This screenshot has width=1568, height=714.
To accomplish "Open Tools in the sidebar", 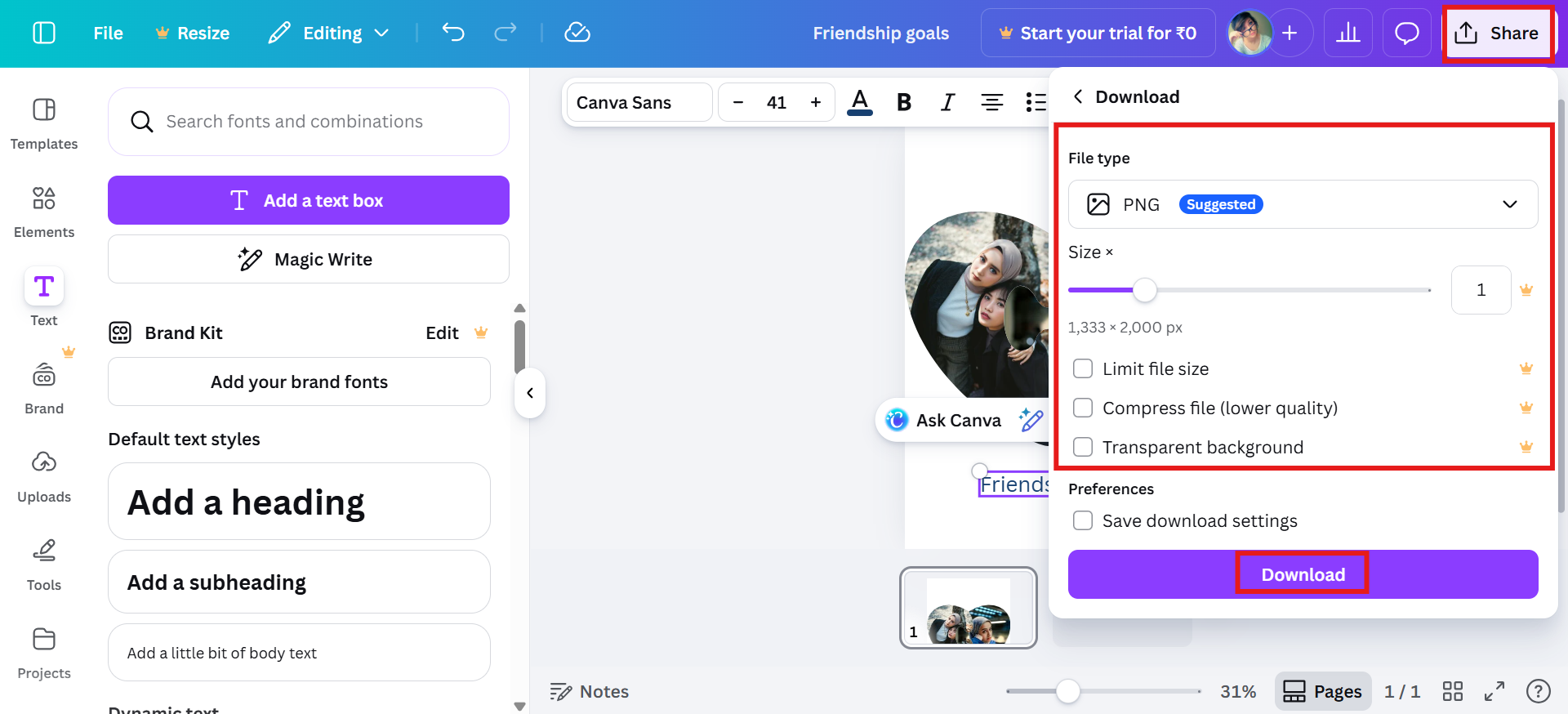I will pos(44,565).
